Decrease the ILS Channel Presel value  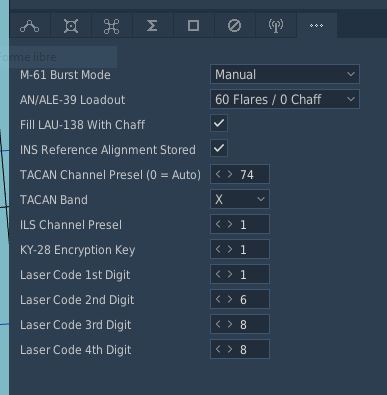(218, 224)
